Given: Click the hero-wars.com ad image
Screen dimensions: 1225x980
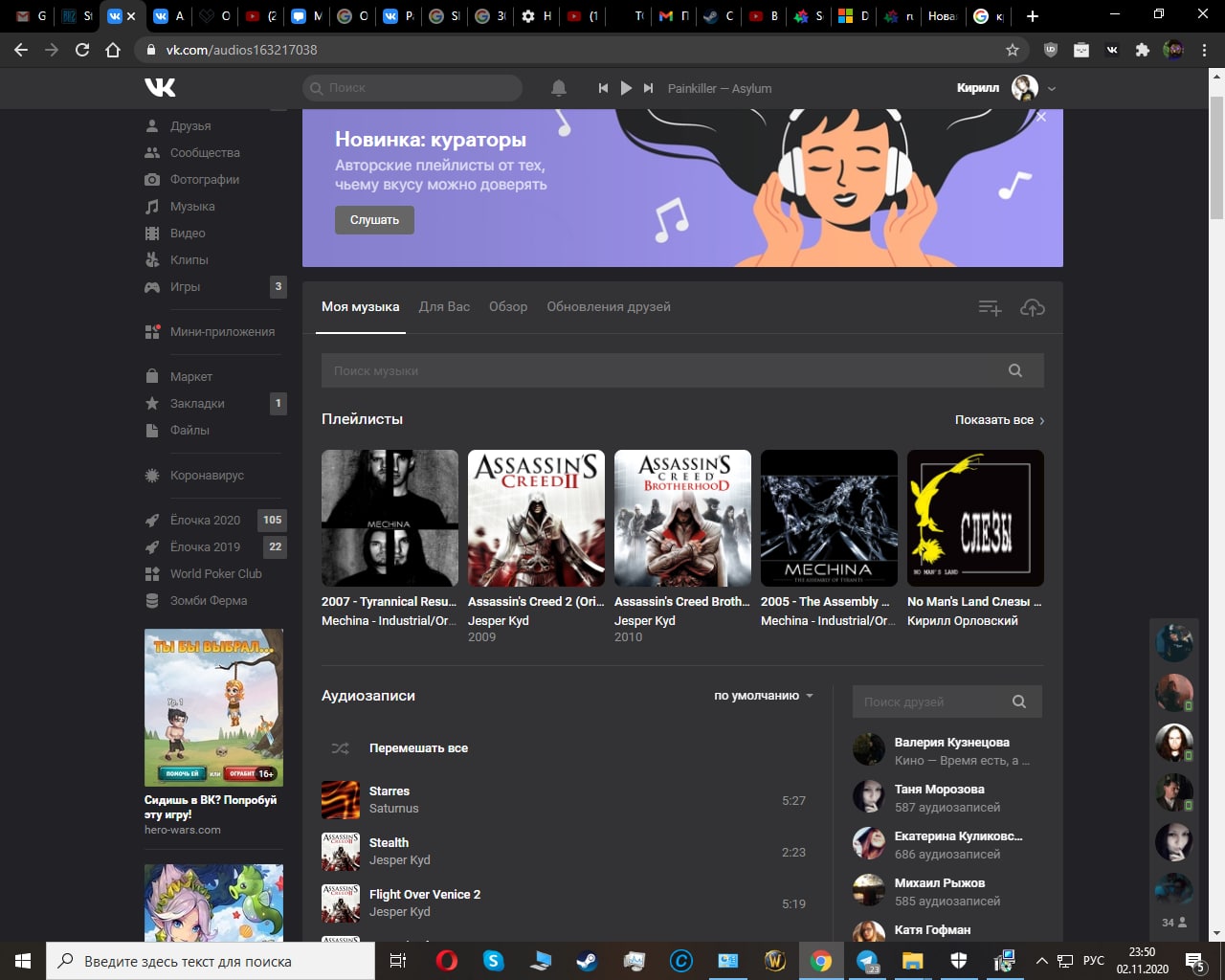Looking at the screenshot, I should (x=213, y=707).
